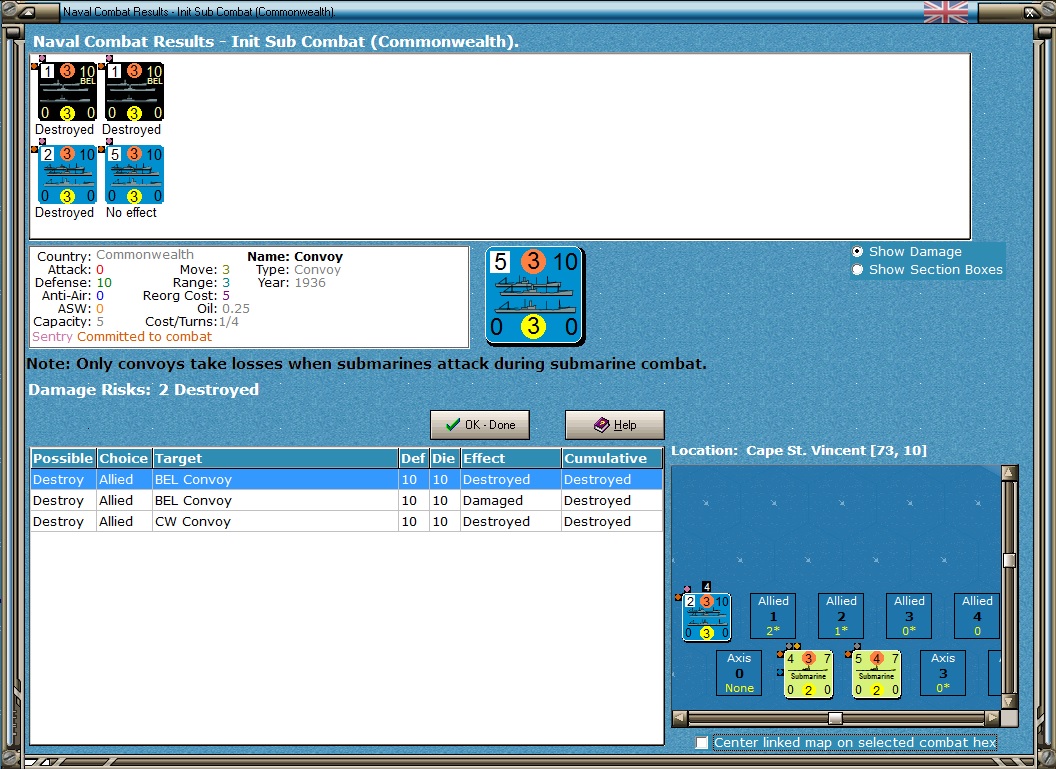Image resolution: width=1056 pixels, height=769 pixels.
Task: Click the map scroll left arrow
Action: tap(680, 718)
